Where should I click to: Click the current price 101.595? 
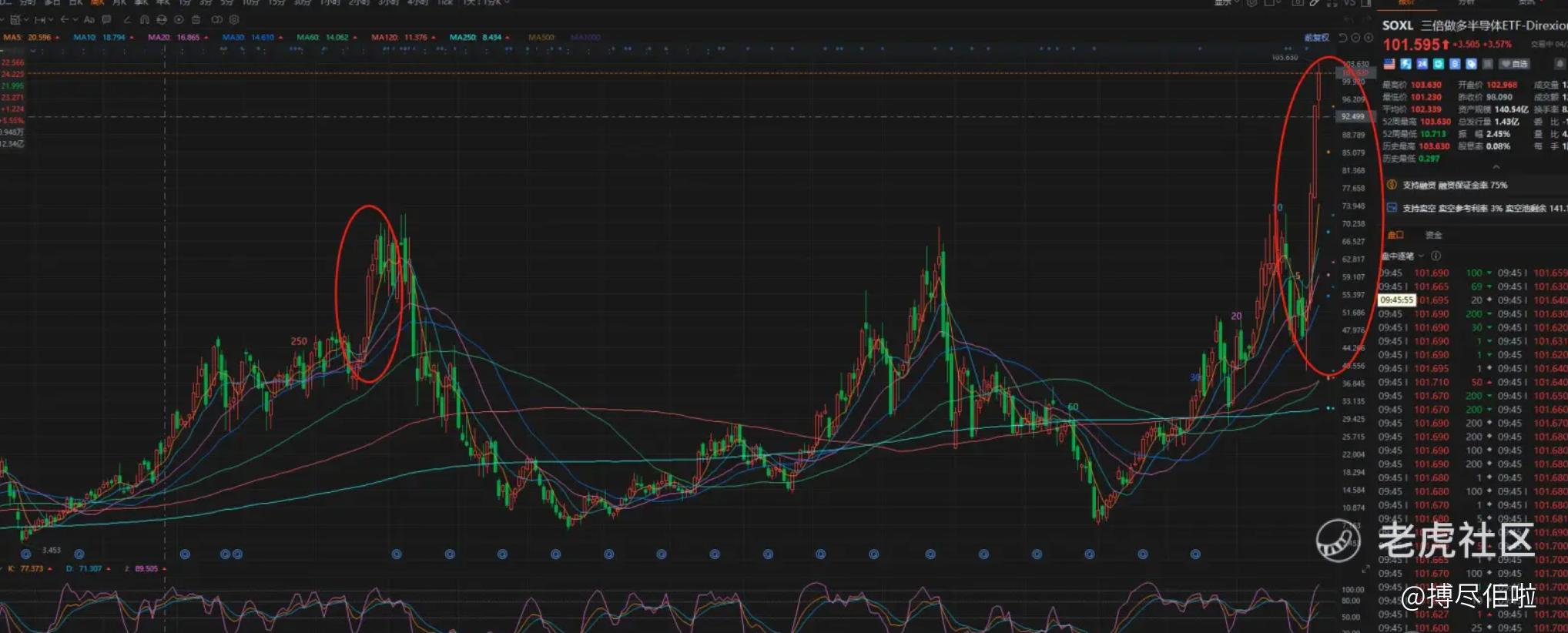pos(1410,45)
